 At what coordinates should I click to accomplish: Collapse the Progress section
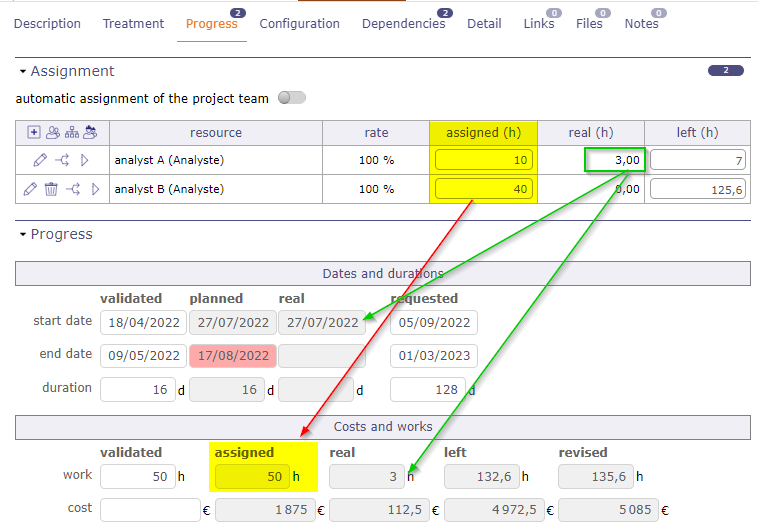[x=23, y=235]
